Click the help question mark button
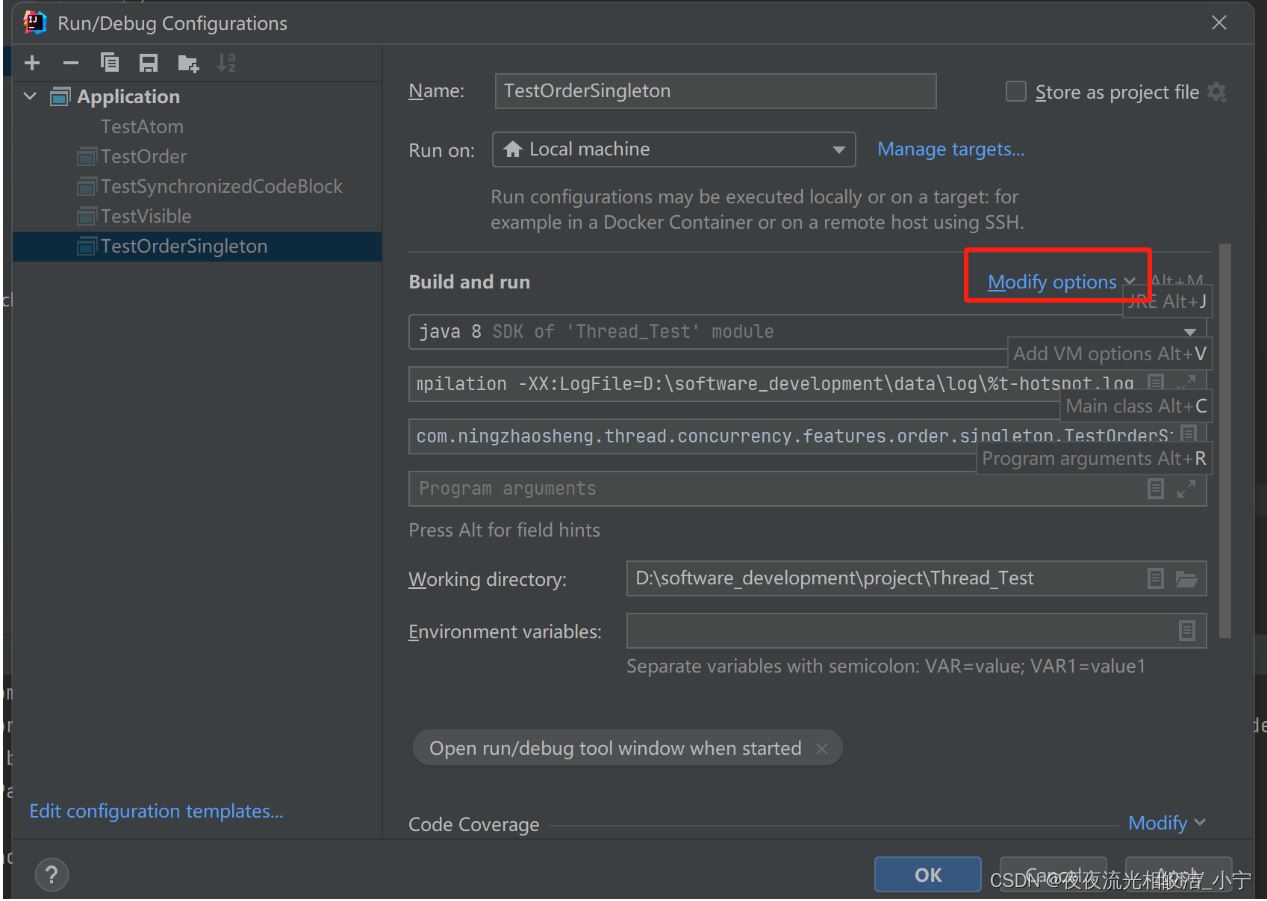The width and height of the screenshot is (1267, 901). [x=51, y=875]
